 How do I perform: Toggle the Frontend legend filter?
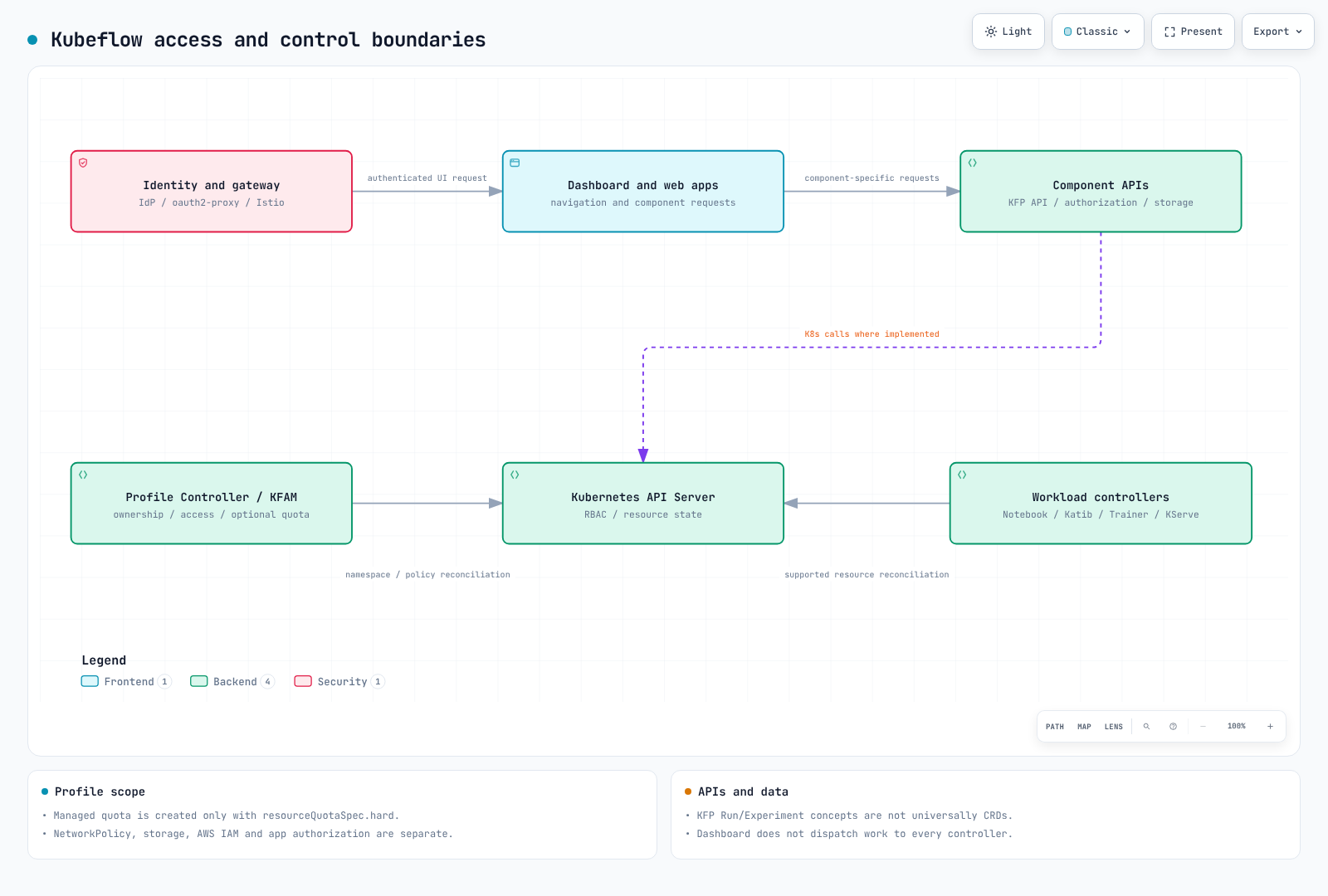coord(126,681)
